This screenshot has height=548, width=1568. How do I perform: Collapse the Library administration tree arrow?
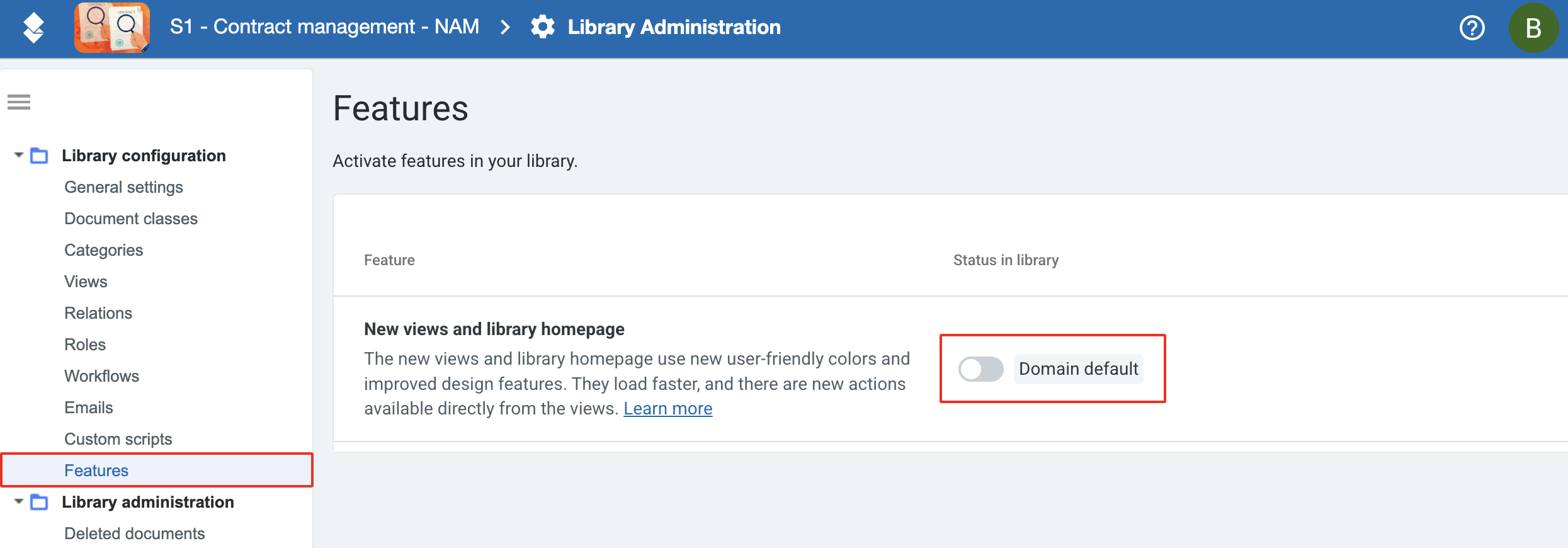[19, 501]
